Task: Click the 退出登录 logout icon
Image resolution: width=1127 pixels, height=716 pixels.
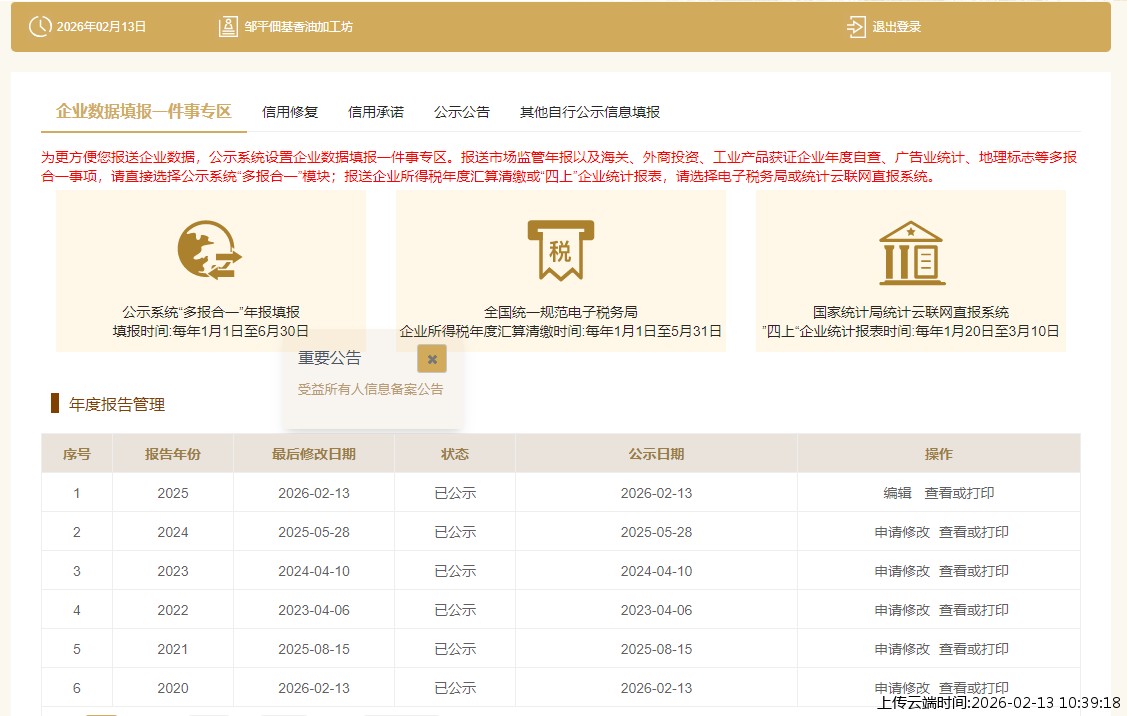Action: click(x=855, y=27)
